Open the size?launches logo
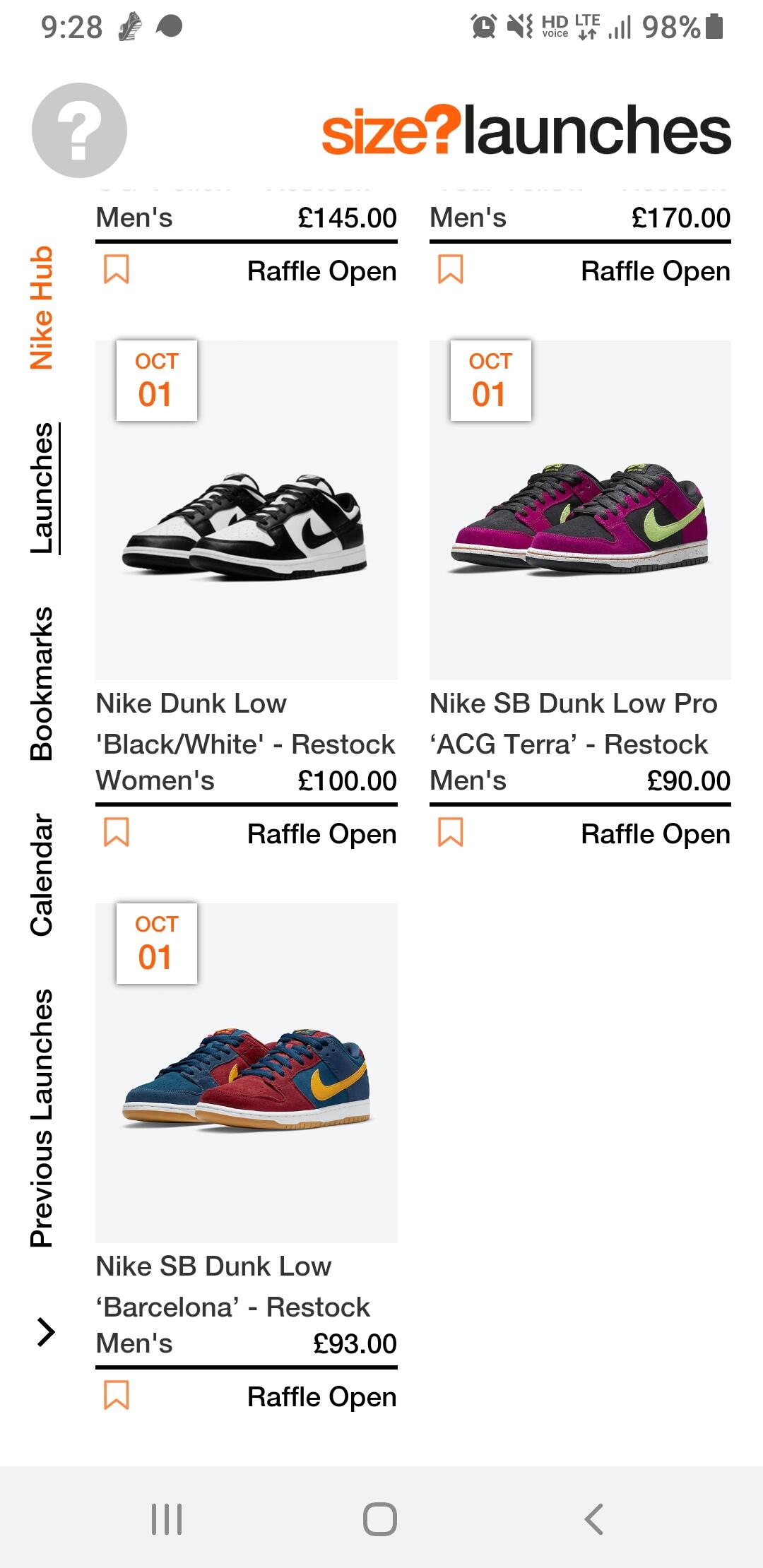 (526, 130)
